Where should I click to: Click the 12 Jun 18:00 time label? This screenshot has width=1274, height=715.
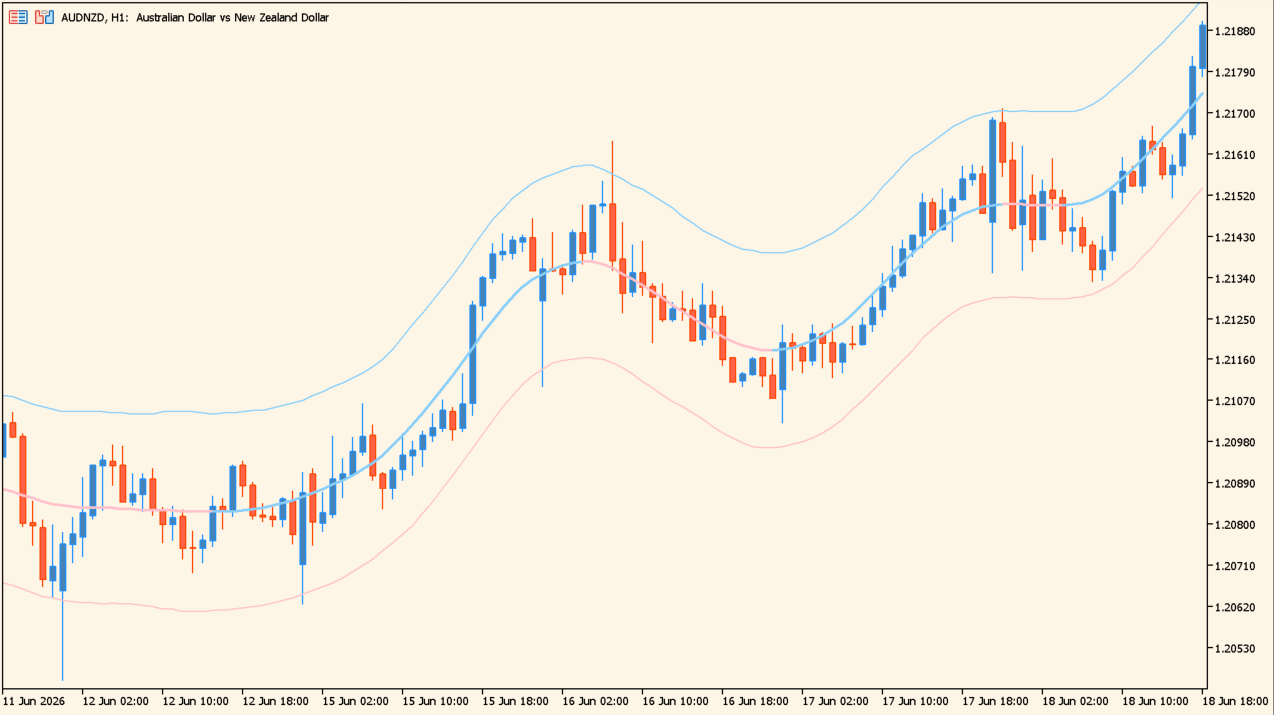[275, 701]
